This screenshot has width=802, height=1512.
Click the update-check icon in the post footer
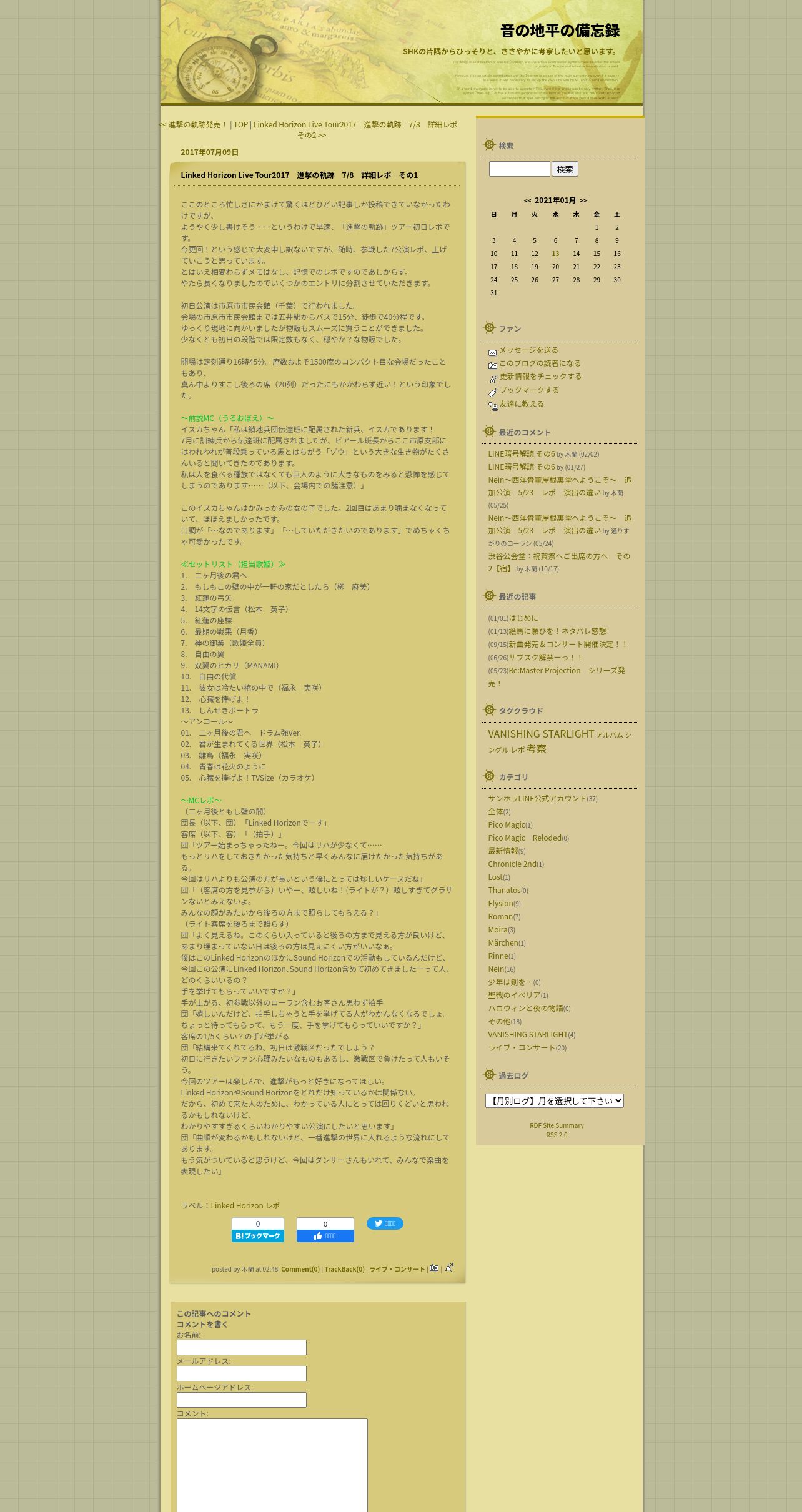tap(448, 1267)
